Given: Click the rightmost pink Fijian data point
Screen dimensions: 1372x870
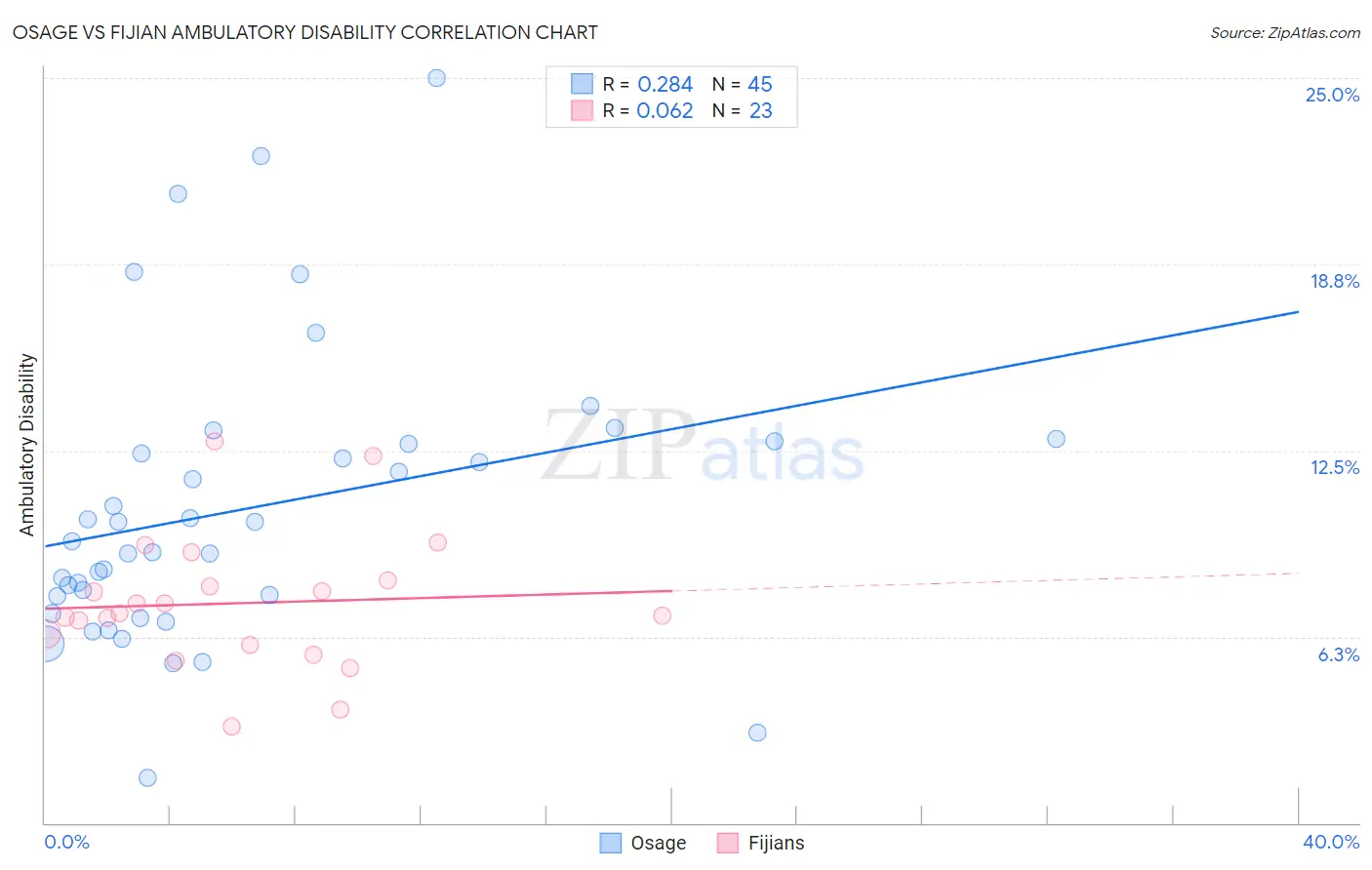Looking at the screenshot, I should click(663, 615).
